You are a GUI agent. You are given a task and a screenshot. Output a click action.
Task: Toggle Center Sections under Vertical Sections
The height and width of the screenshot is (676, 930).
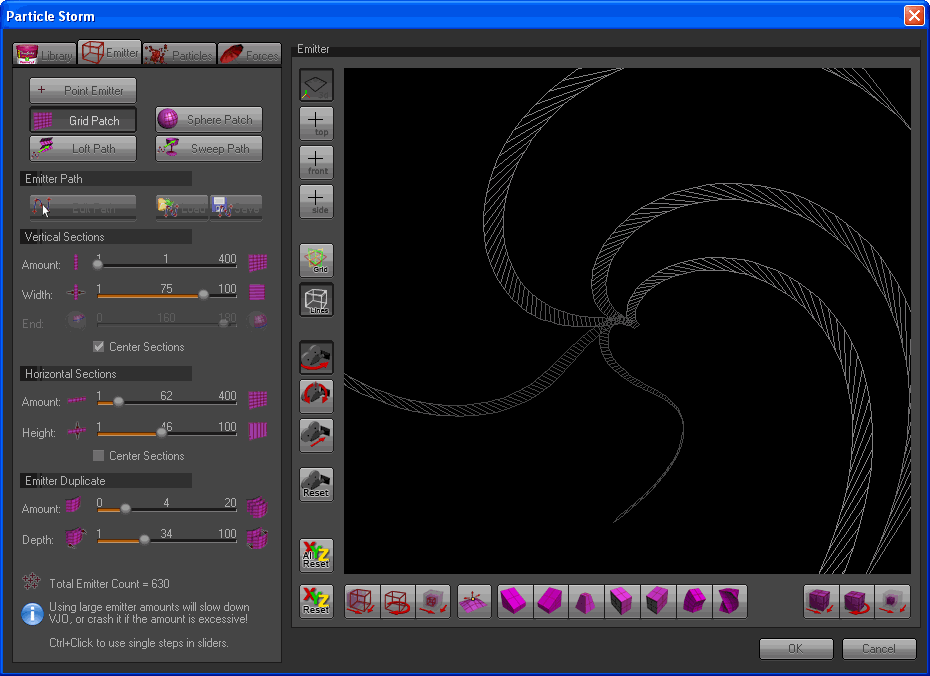click(x=99, y=347)
